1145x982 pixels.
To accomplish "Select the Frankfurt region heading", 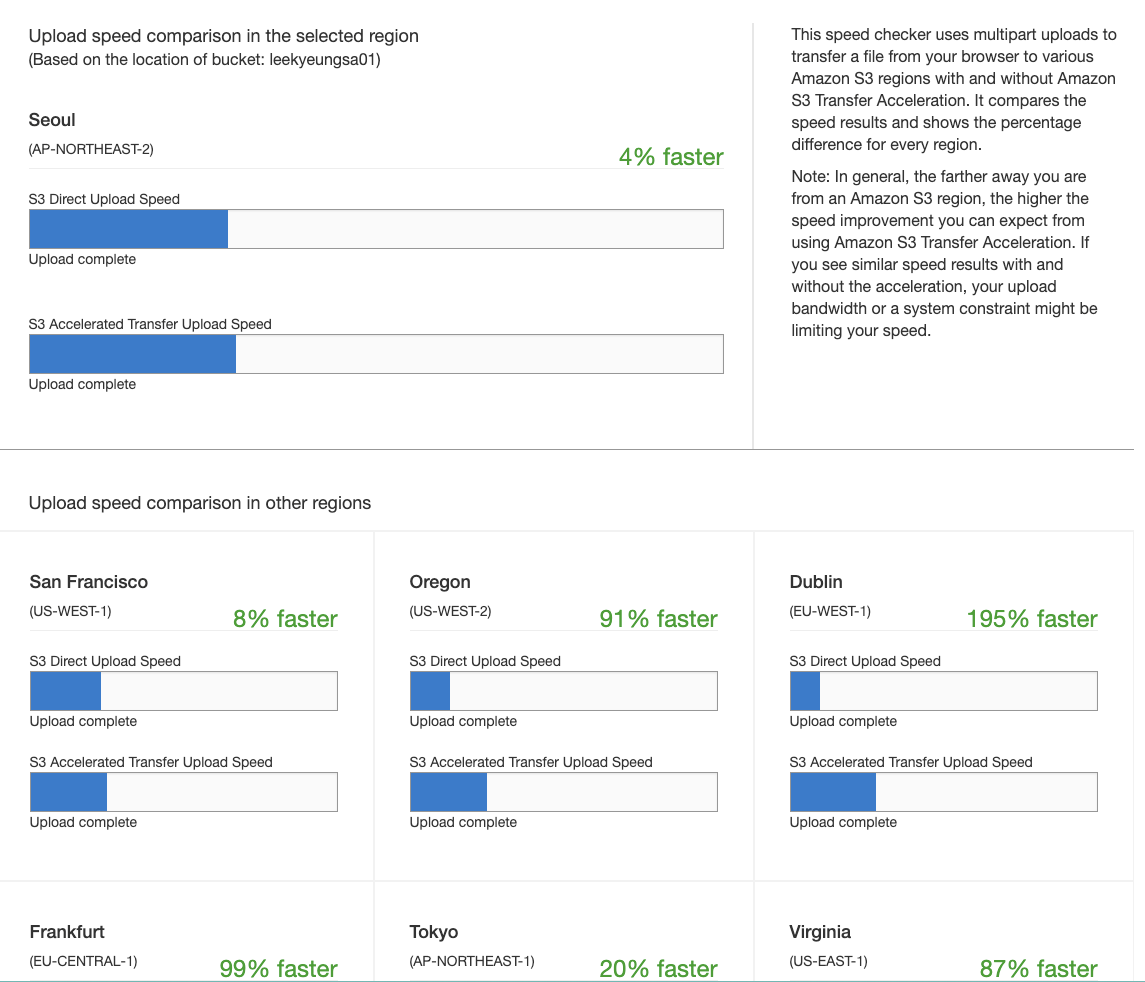I will pos(67,932).
